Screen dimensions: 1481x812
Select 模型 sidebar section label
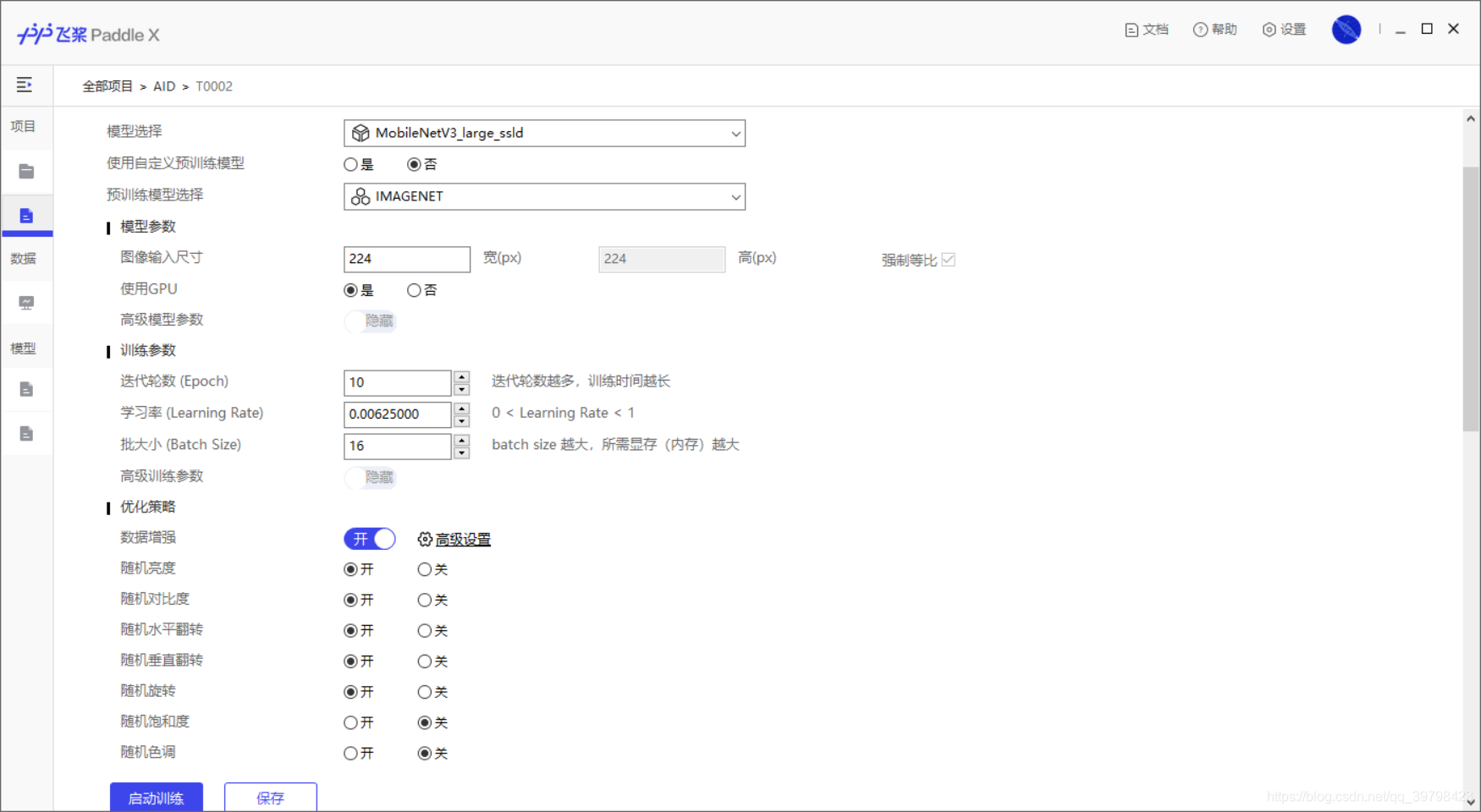tap(24, 348)
